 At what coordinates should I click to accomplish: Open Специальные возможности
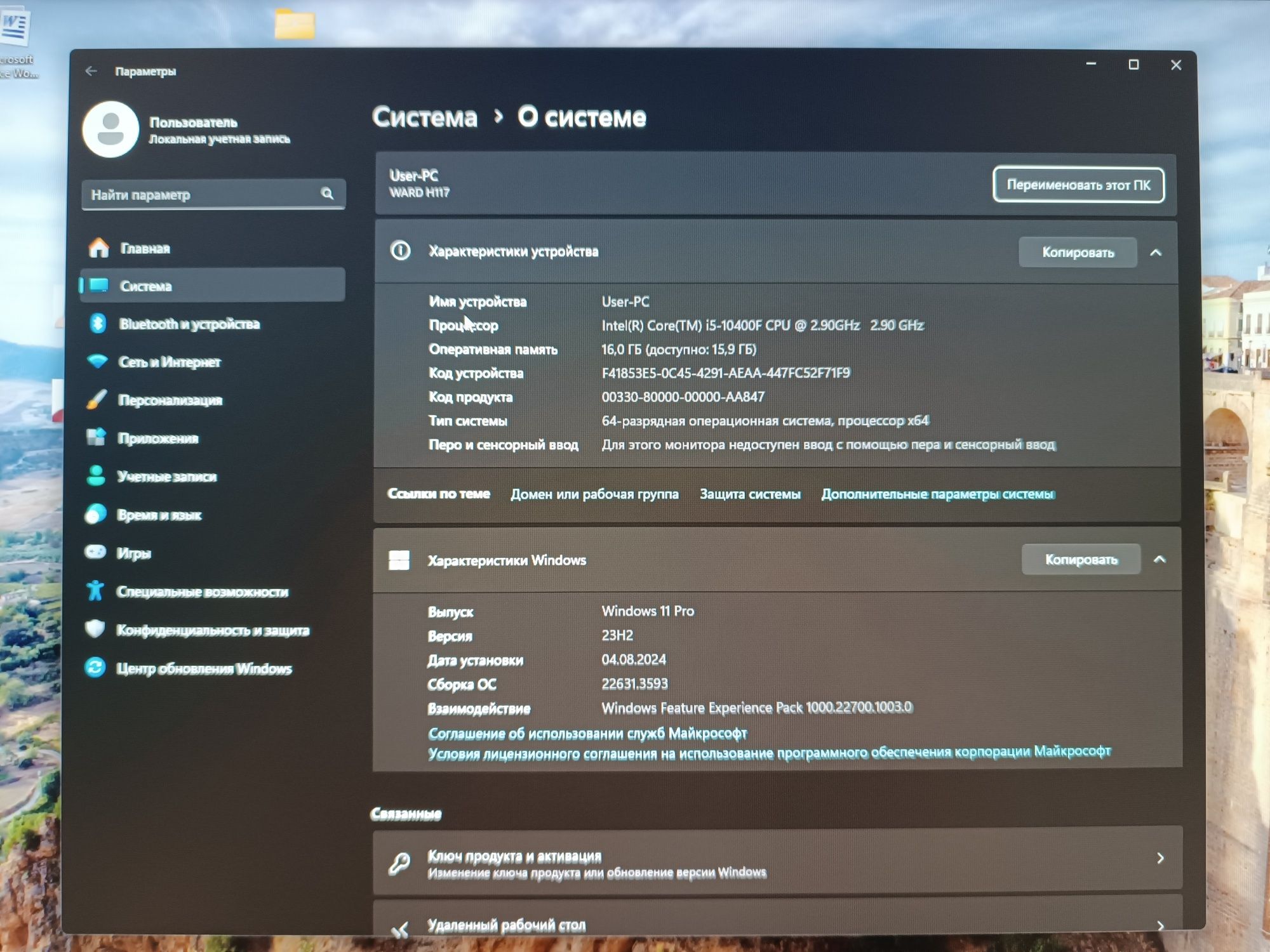click(212, 592)
